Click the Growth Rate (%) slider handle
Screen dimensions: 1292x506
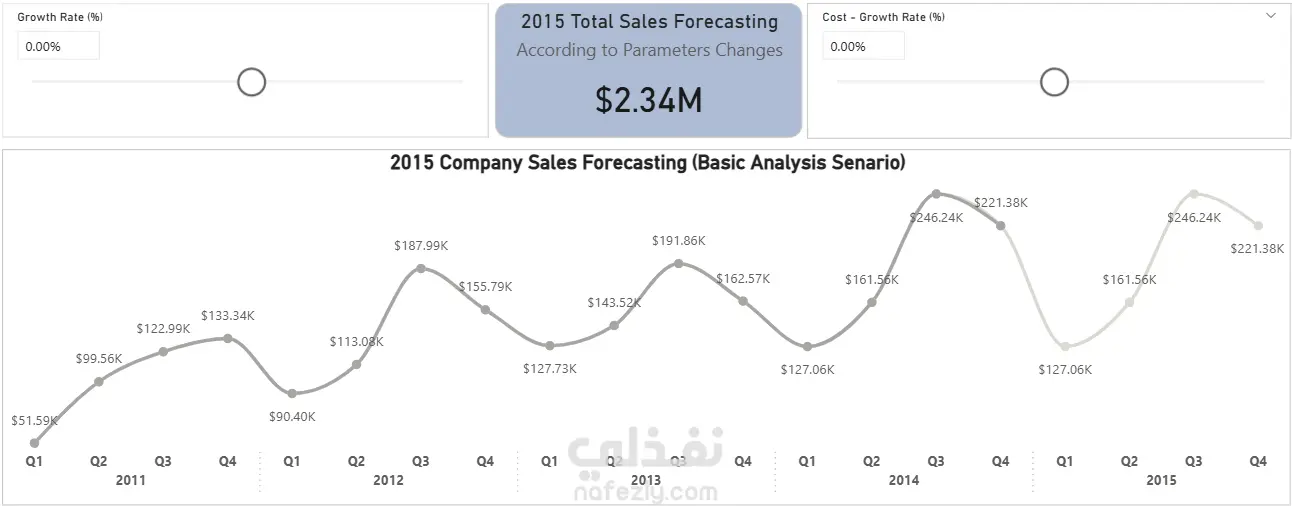click(x=251, y=82)
